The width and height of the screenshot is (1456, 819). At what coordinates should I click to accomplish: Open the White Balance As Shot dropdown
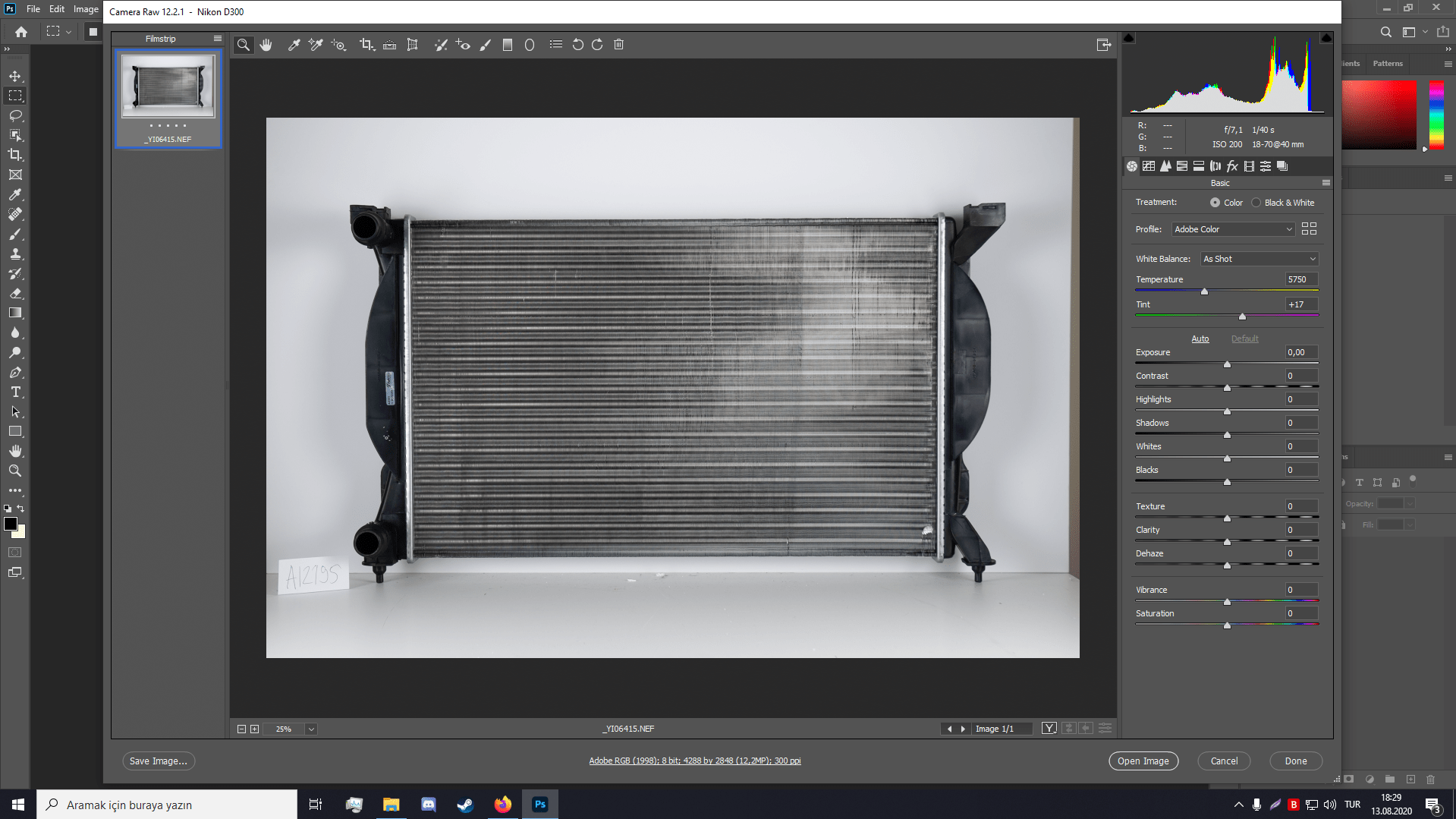pyautogui.click(x=1259, y=259)
